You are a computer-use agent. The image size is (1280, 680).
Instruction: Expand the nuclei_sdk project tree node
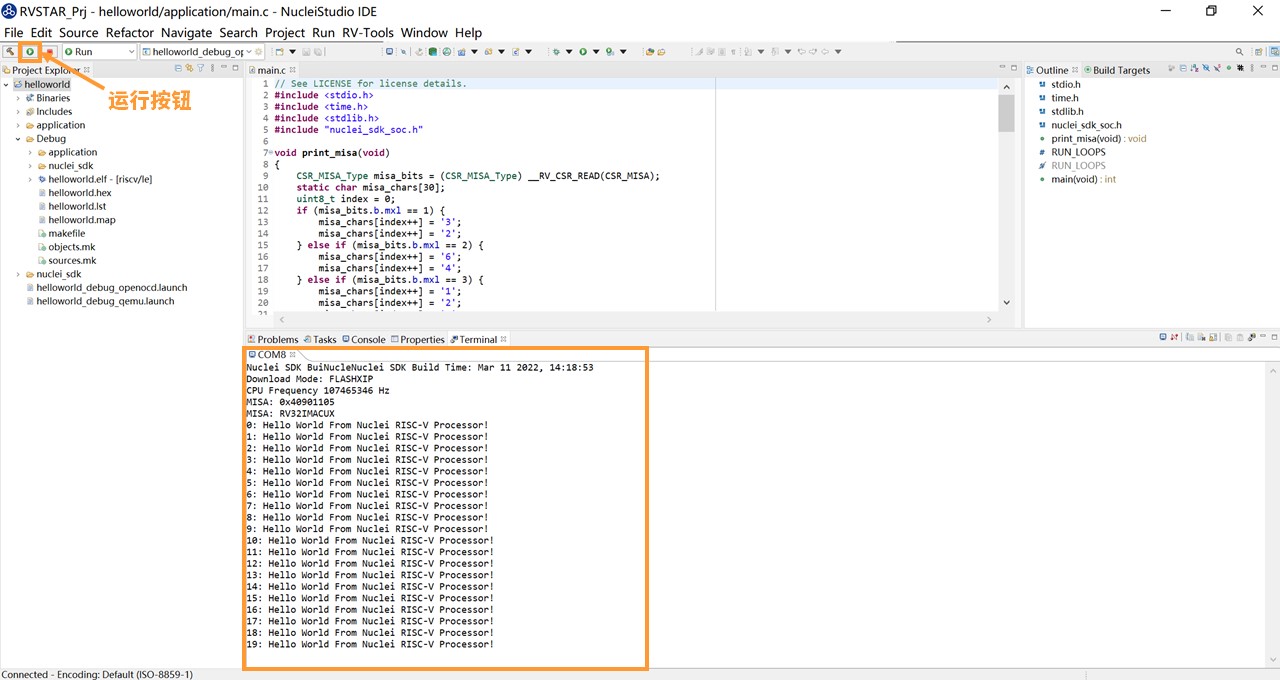coord(18,274)
